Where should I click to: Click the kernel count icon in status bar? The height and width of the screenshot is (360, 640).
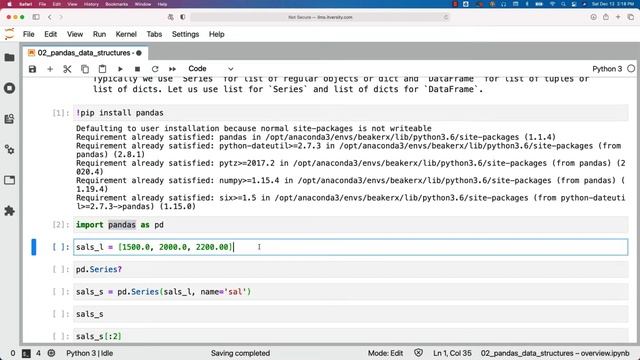coord(51,353)
